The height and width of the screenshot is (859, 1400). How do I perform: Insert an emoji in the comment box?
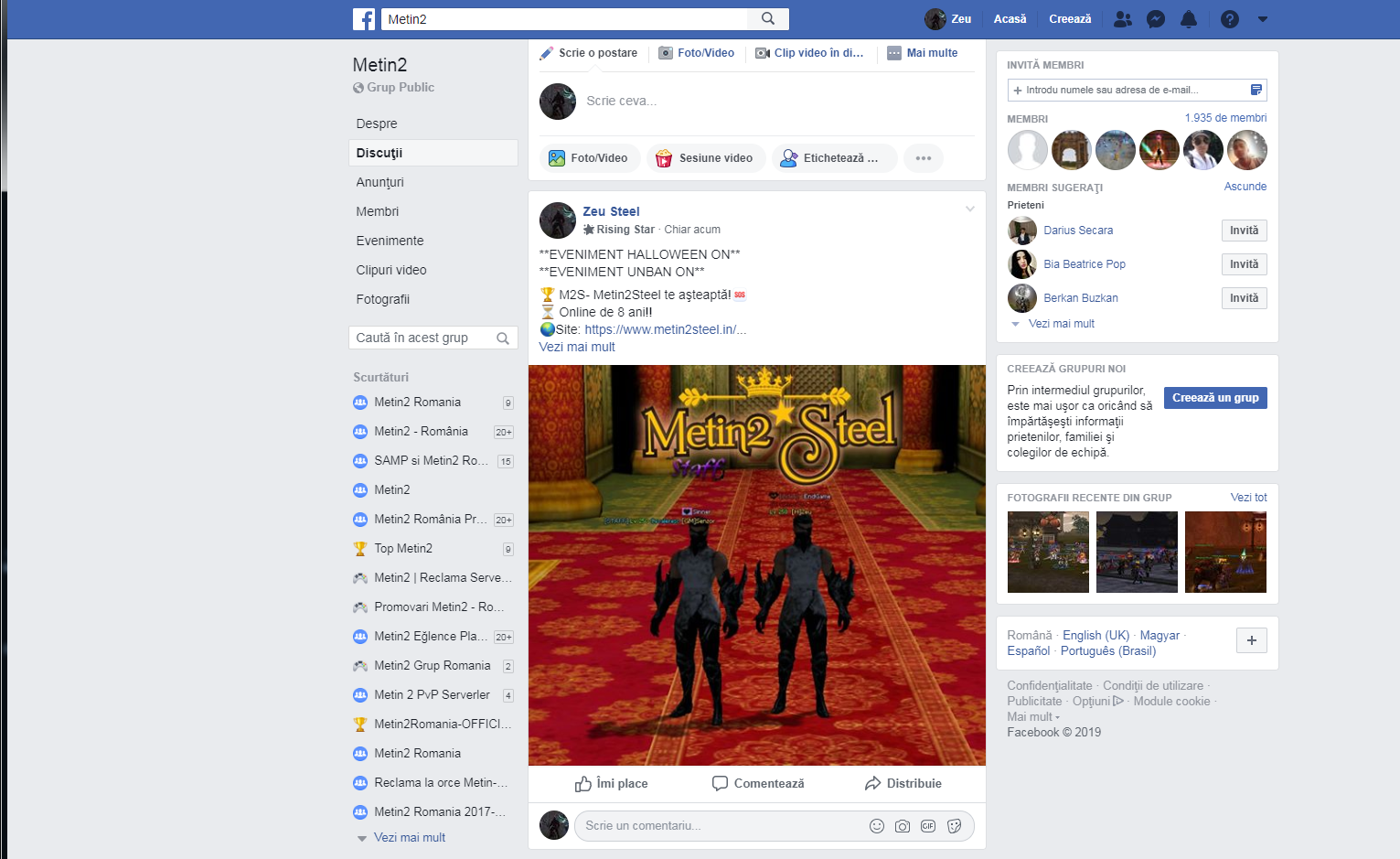[x=877, y=826]
